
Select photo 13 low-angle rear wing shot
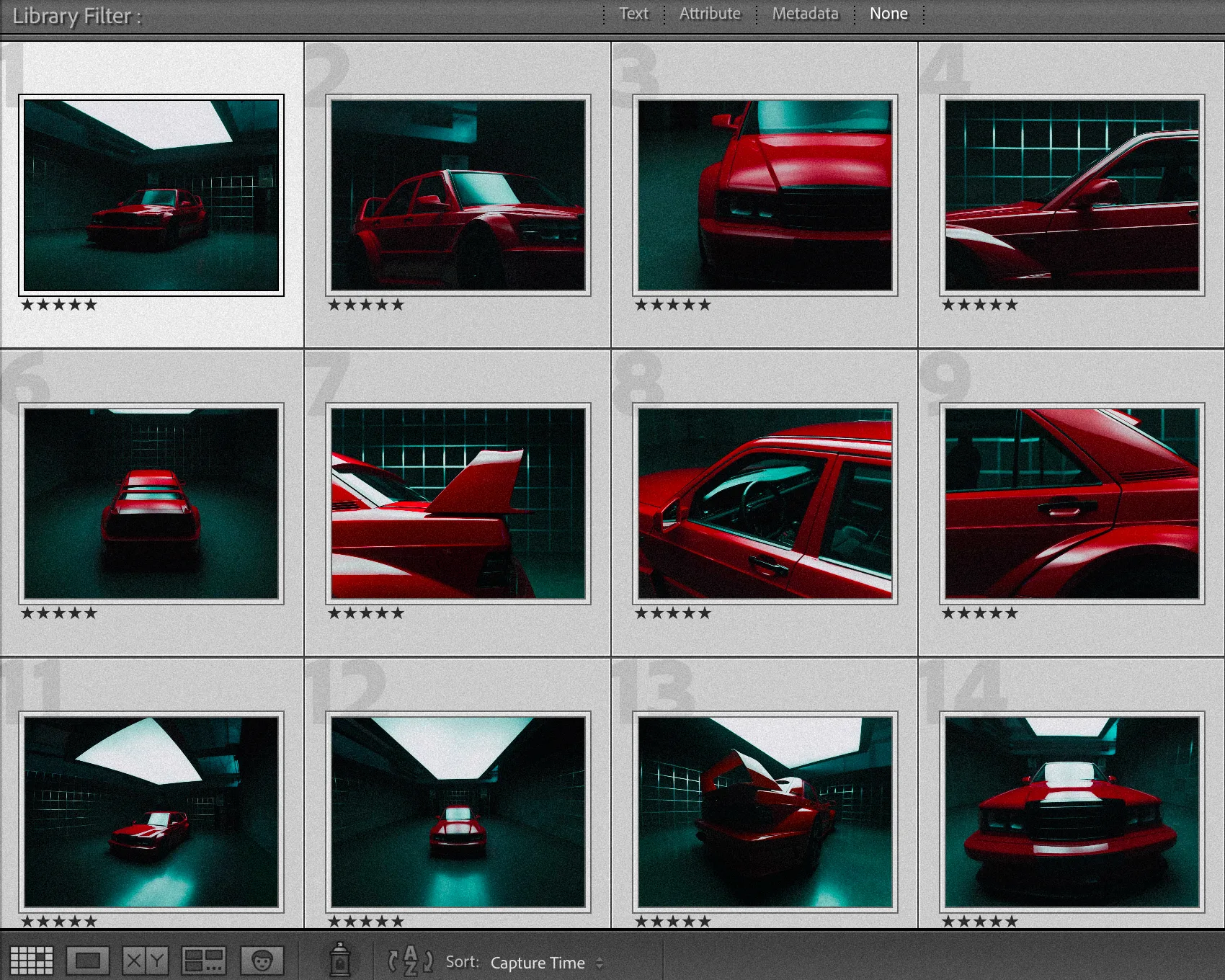[x=765, y=812]
